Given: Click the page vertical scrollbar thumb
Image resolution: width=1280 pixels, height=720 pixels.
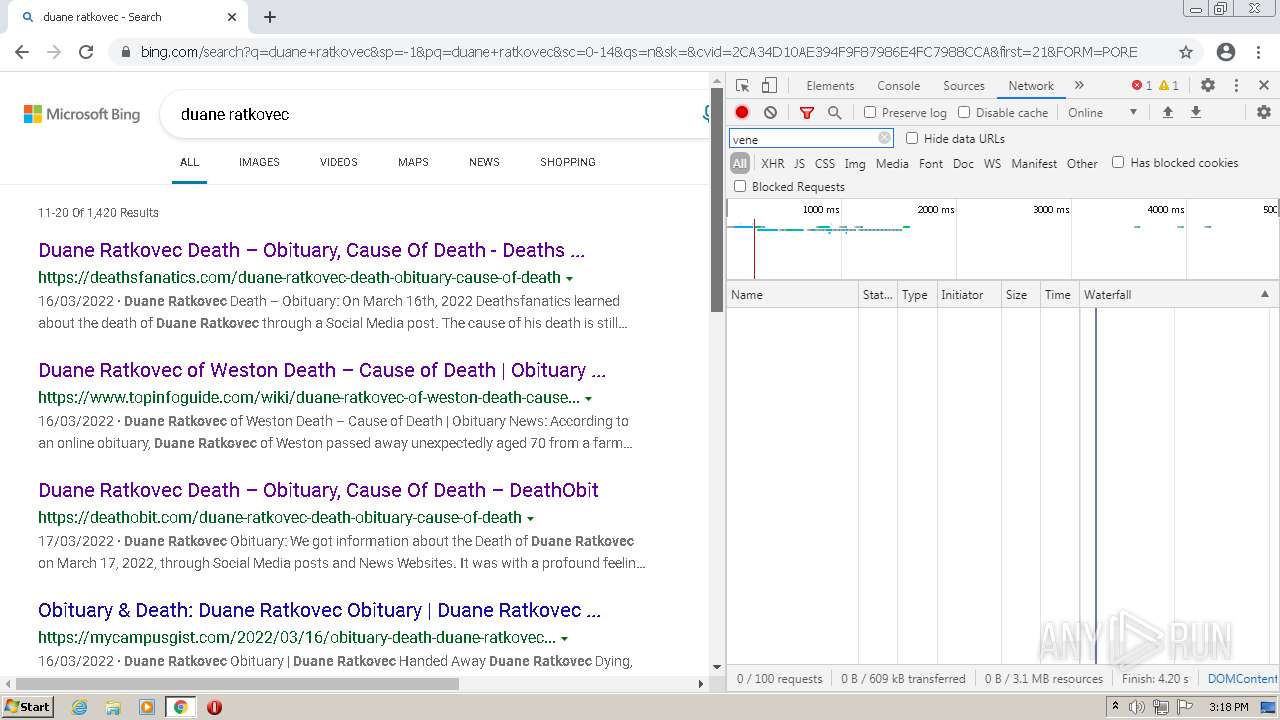Looking at the screenshot, I should tap(716, 200).
